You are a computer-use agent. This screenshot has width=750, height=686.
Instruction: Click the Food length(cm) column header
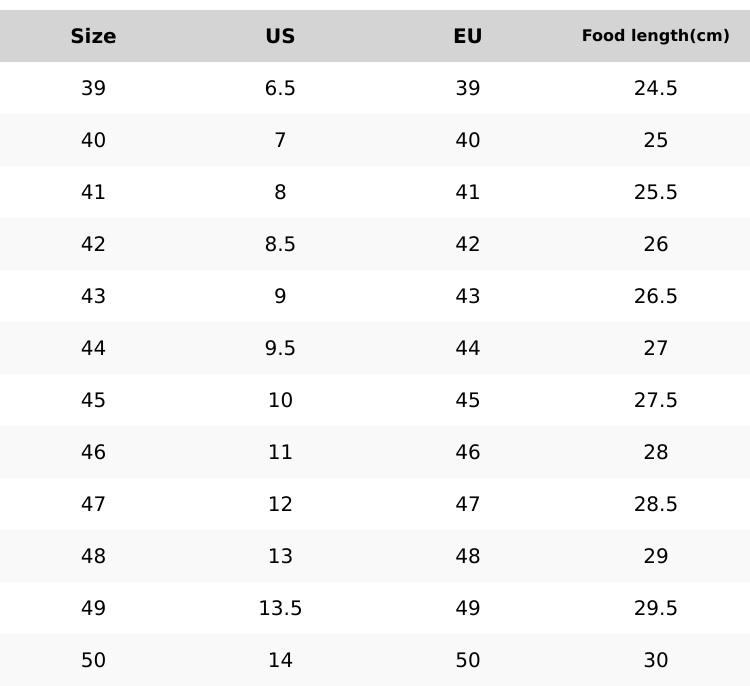click(x=655, y=36)
